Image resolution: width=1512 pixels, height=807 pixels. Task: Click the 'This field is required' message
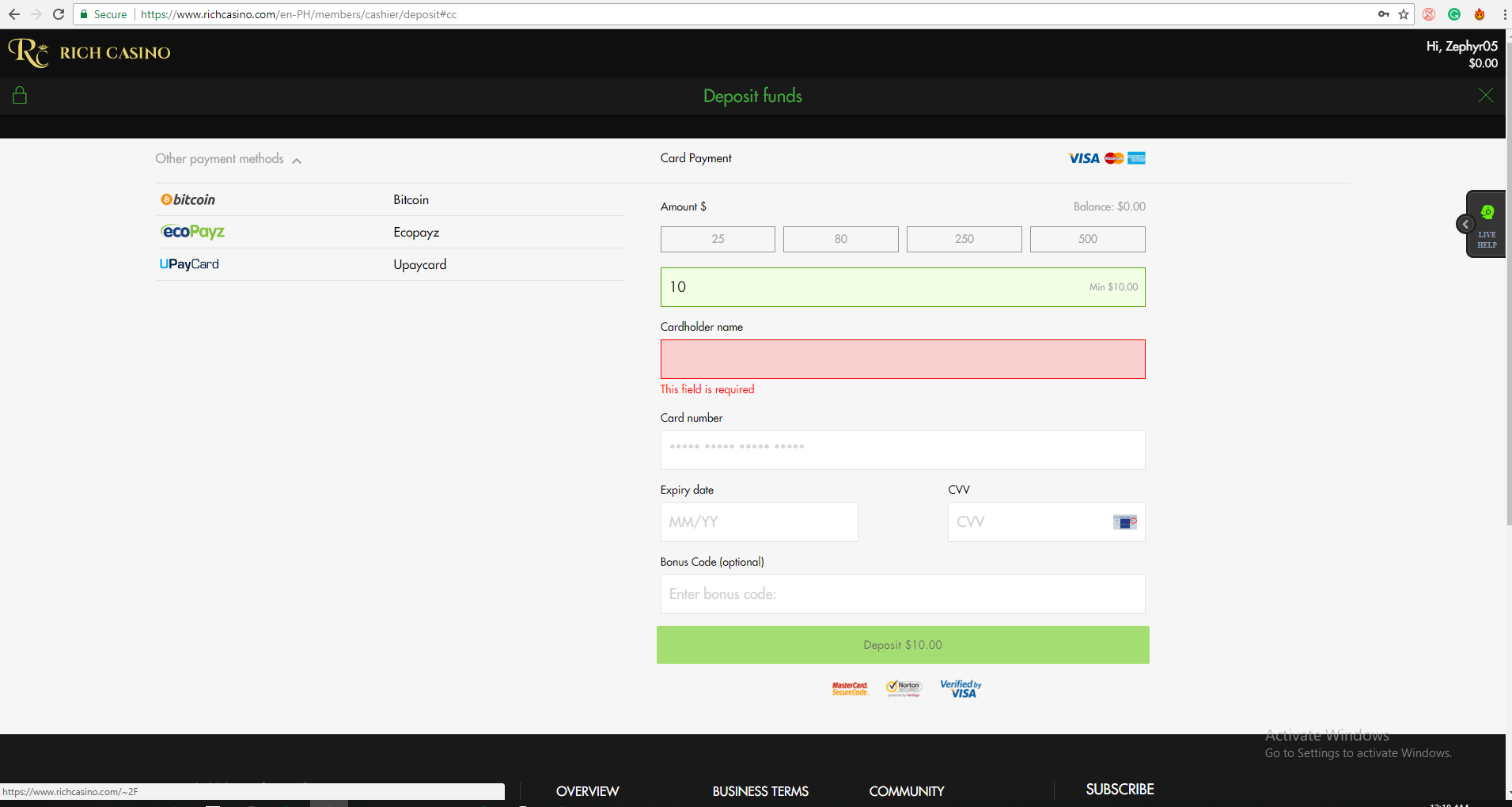pos(707,389)
